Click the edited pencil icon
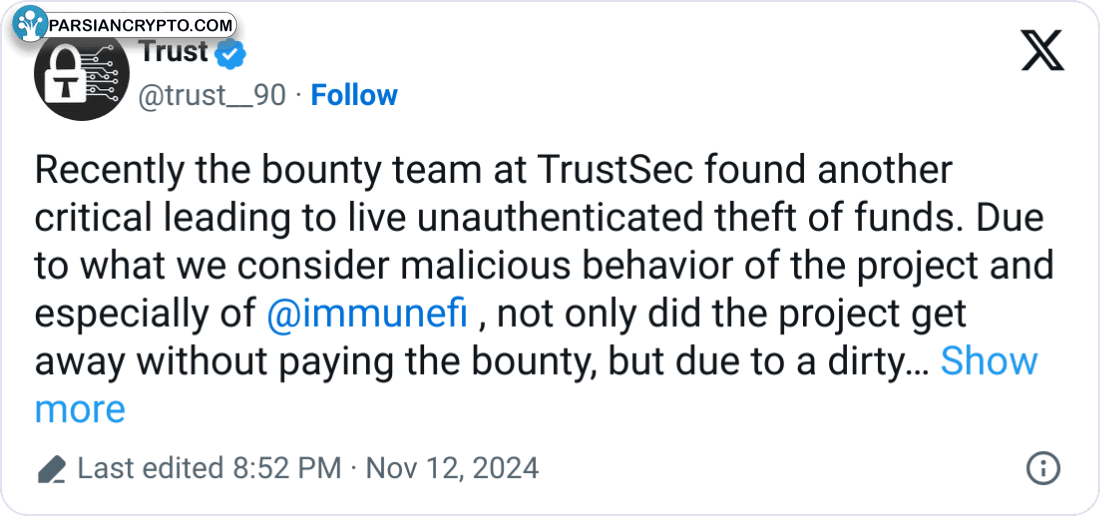This screenshot has height=516, width=1100. click(52, 469)
